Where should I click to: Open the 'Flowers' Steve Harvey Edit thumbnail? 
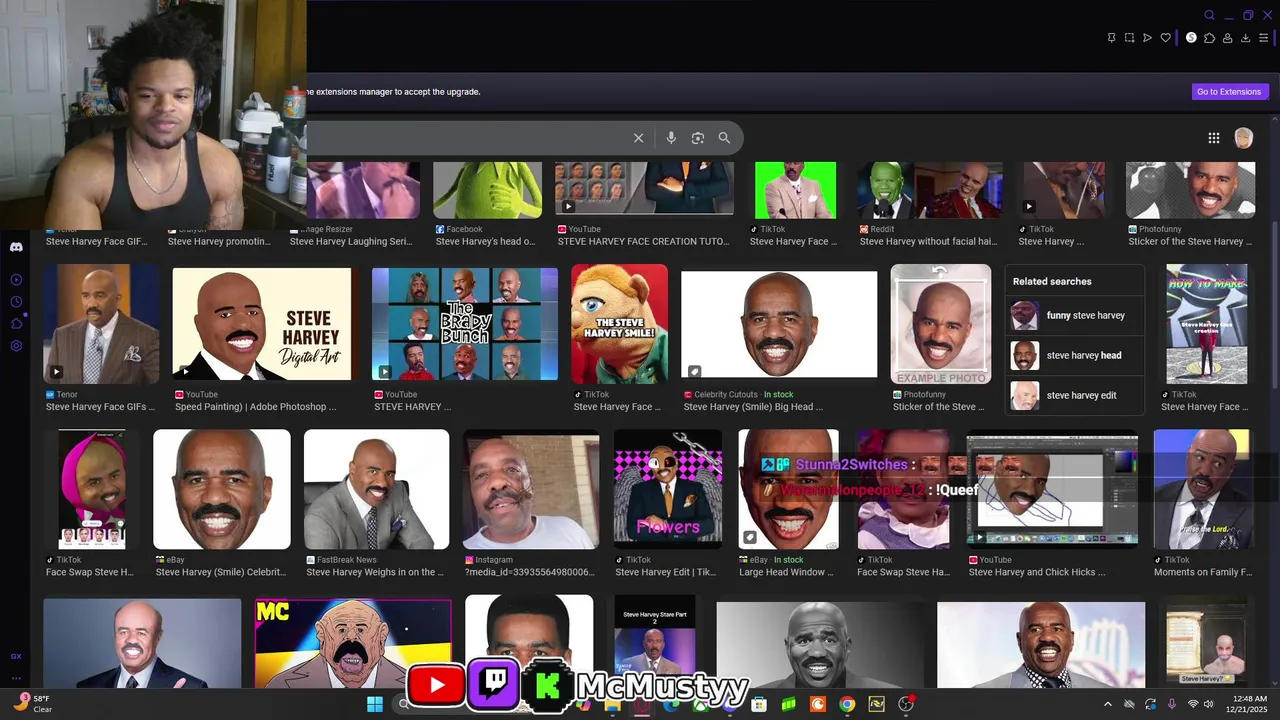[x=668, y=489]
